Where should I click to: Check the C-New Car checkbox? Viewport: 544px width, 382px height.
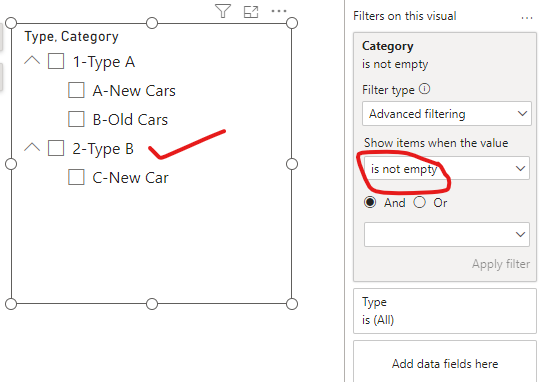click(76, 177)
